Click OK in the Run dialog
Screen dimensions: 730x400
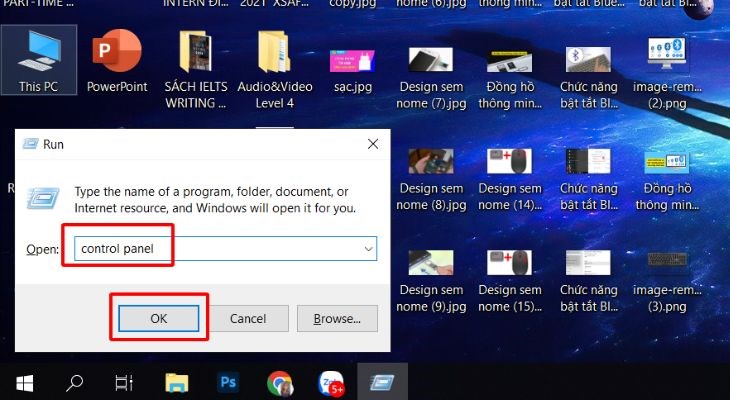point(159,319)
